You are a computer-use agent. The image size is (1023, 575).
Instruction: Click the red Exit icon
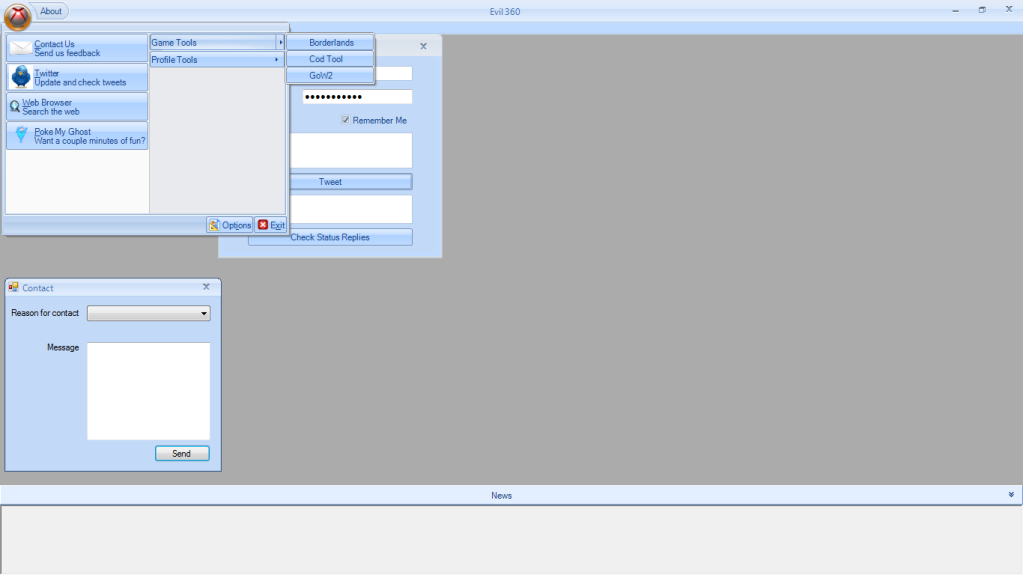pos(262,225)
